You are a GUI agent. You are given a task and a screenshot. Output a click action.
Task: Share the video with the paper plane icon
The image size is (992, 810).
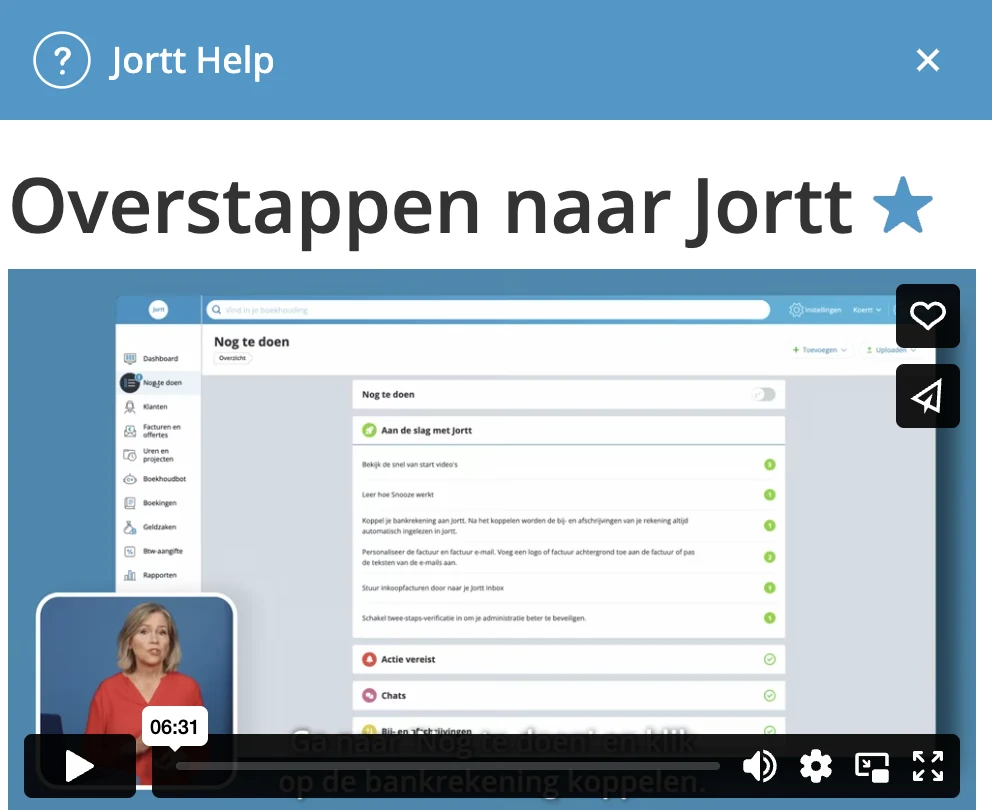[927, 396]
